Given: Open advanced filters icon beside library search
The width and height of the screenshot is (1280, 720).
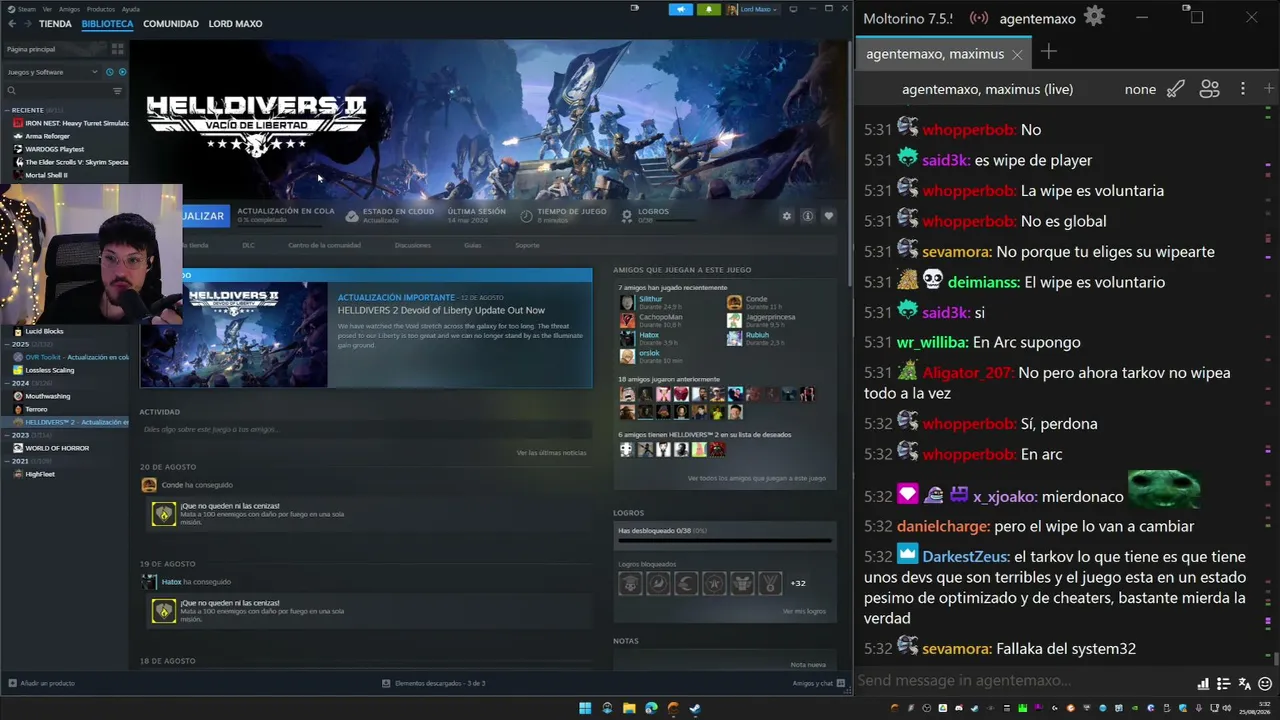Looking at the screenshot, I should click(117, 91).
